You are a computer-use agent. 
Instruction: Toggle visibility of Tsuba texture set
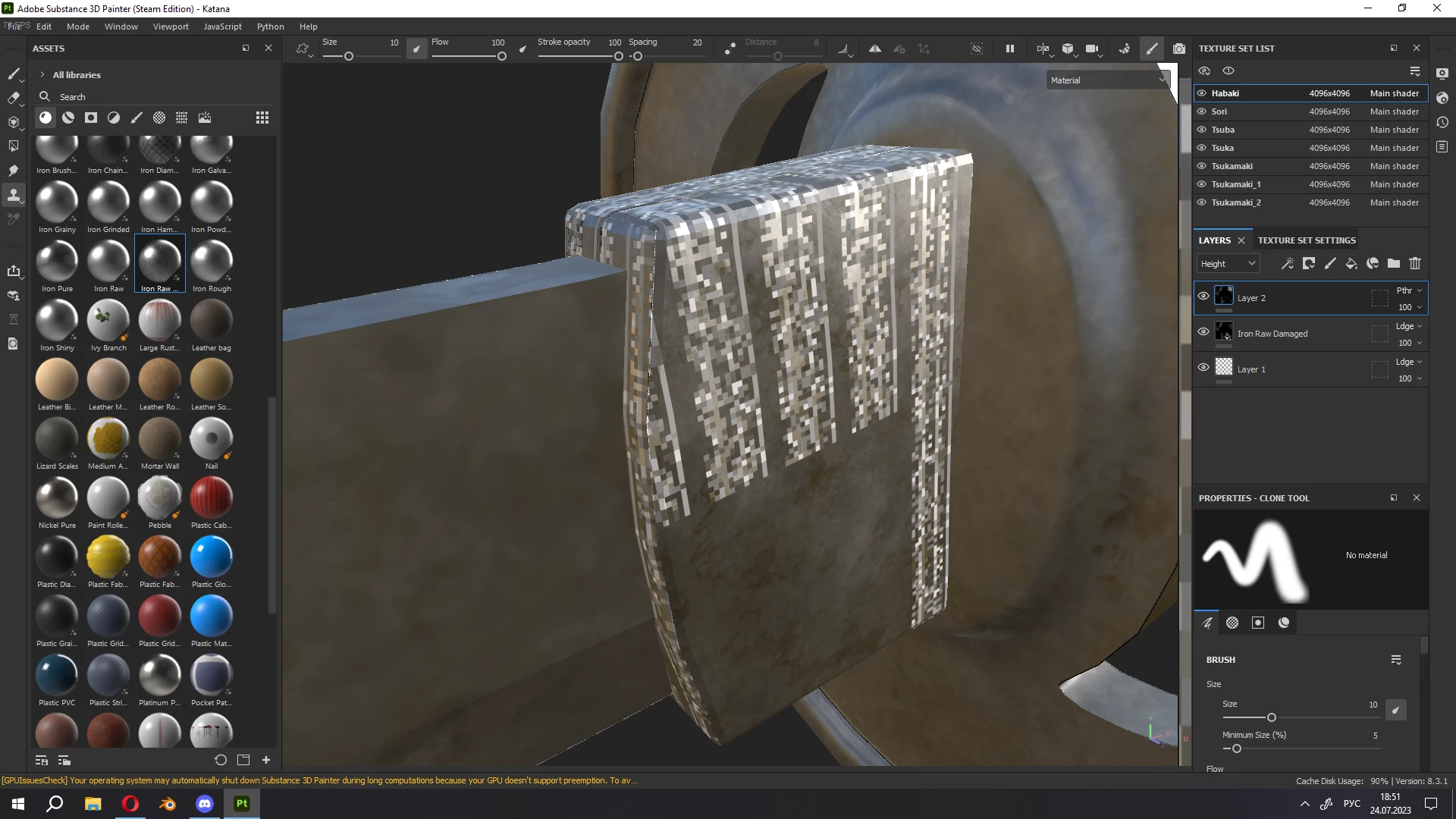pos(1202,130)
